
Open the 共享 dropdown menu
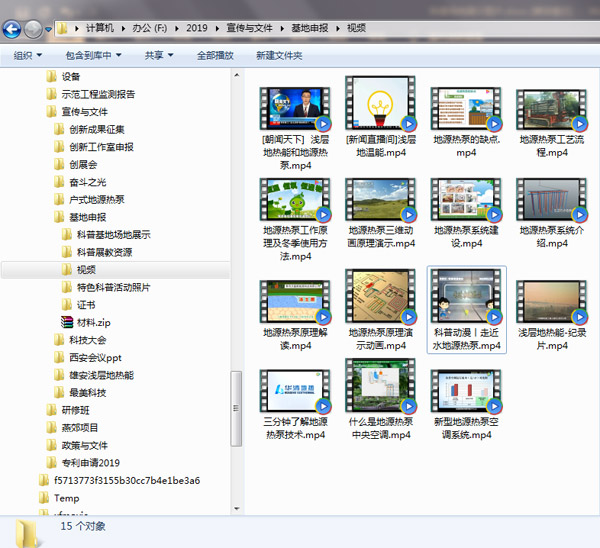[x=158, y=55]
